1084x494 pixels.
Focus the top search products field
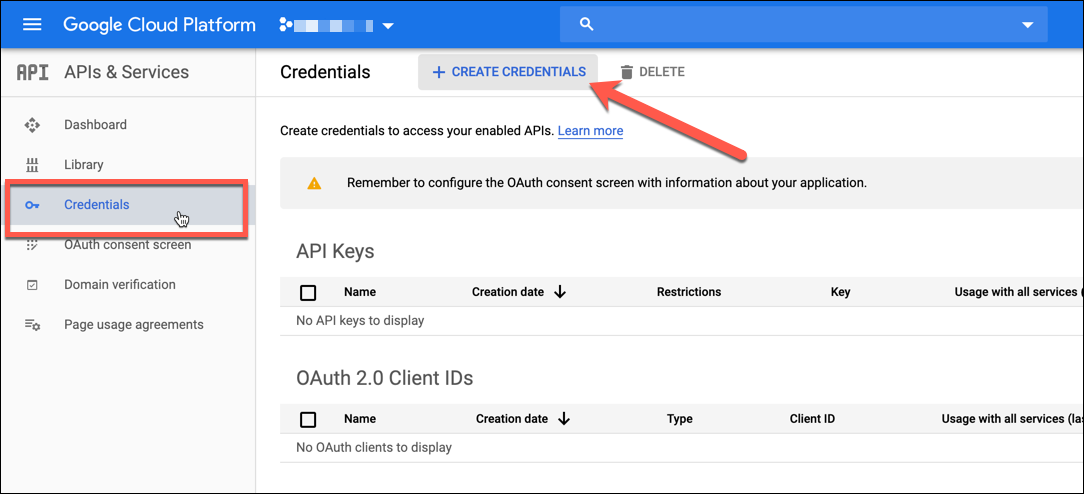[x=803, y=25]
